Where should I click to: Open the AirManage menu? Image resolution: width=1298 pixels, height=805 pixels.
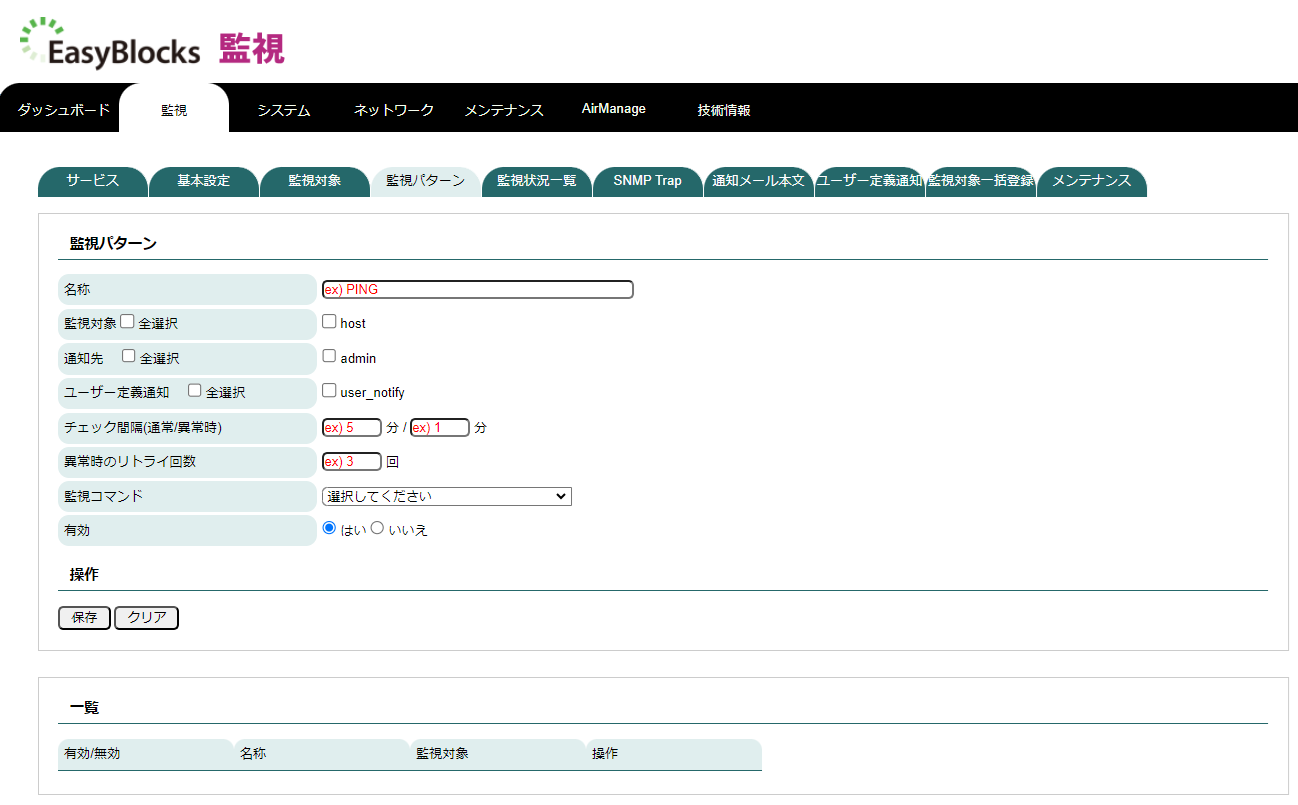click(614, 109)
